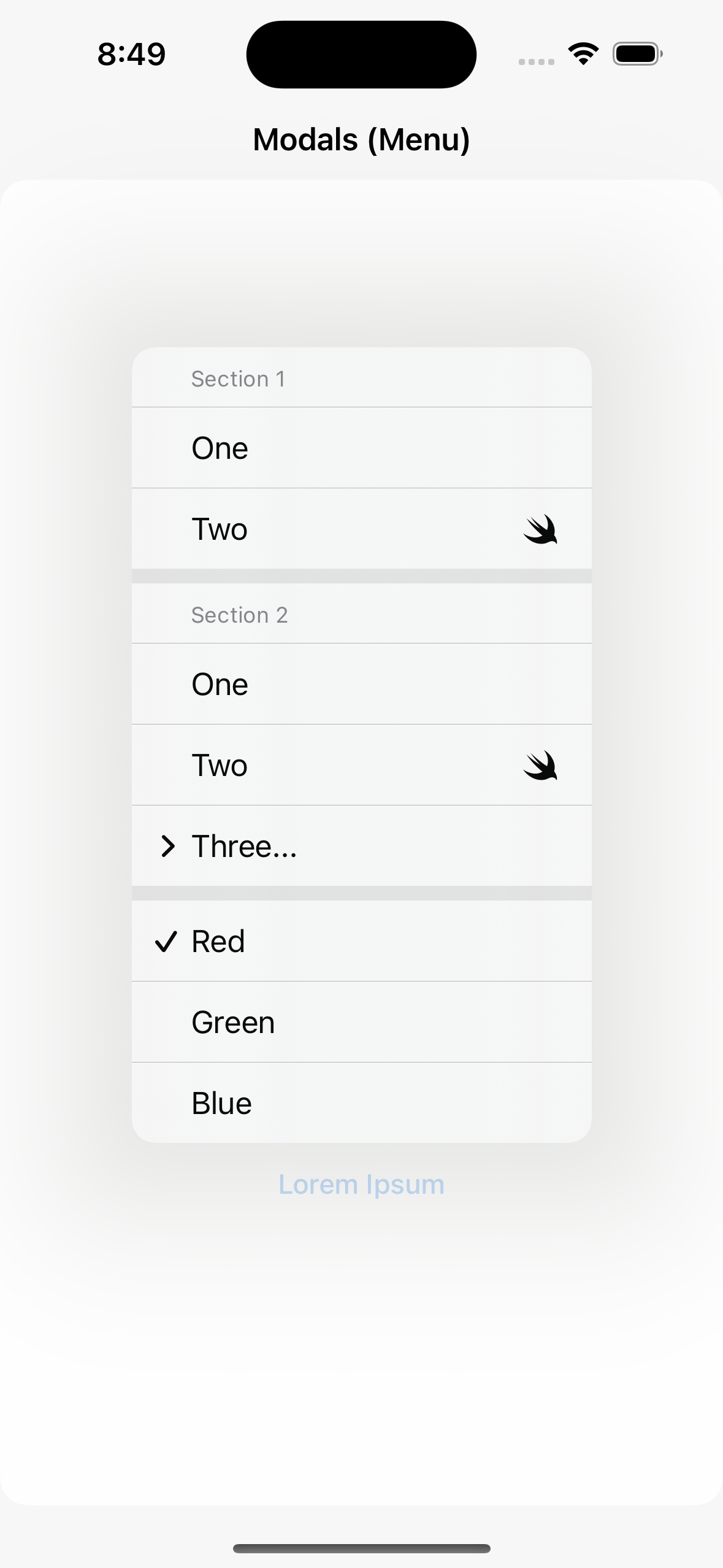
Task: Select the Red color option
Action: click(x=362, y=941)
